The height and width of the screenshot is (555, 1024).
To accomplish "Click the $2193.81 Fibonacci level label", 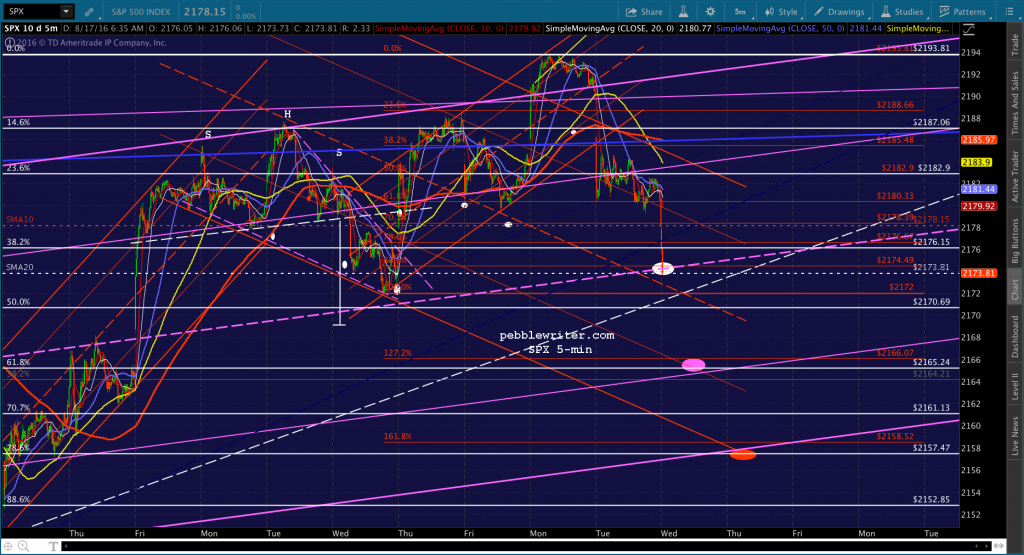I will tap(931, 48).
